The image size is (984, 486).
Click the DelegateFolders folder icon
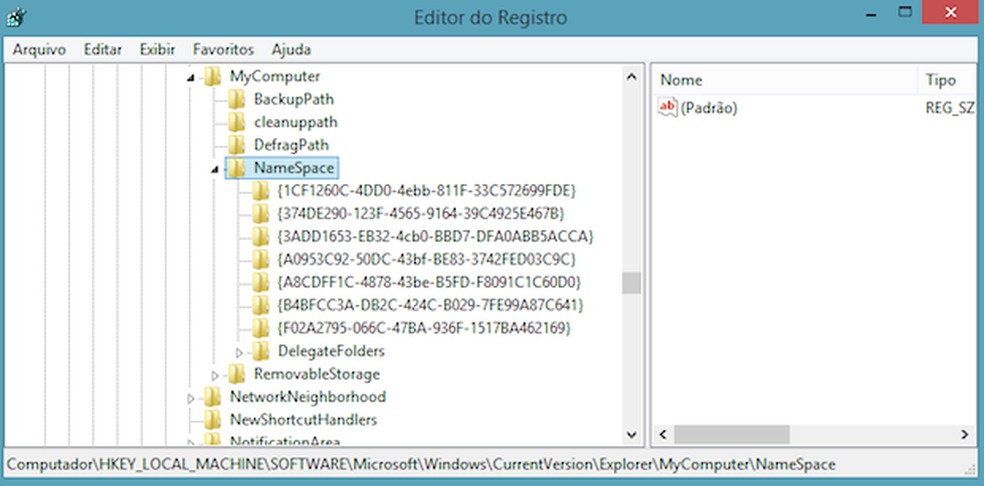260,351
